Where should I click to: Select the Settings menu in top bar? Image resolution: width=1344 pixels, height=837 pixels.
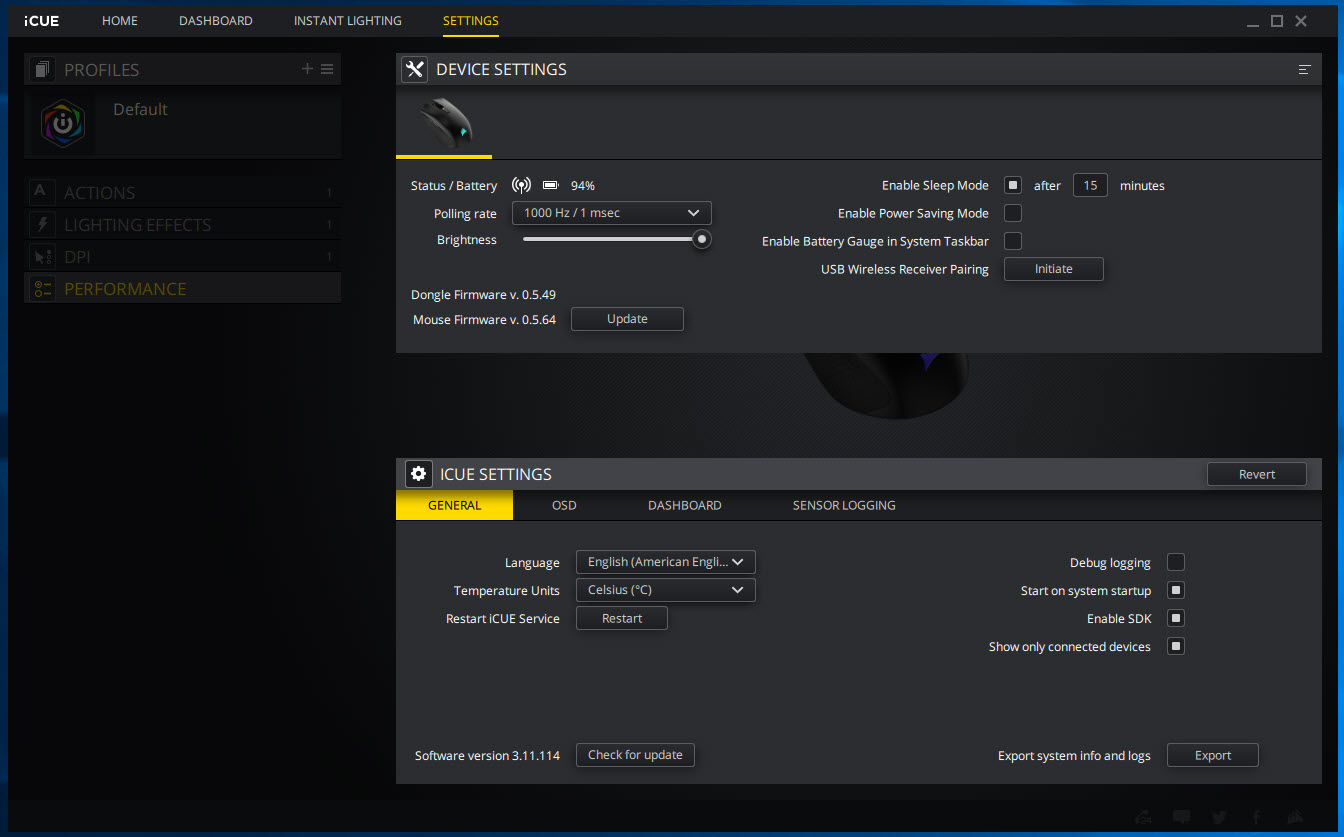(471, 21)
